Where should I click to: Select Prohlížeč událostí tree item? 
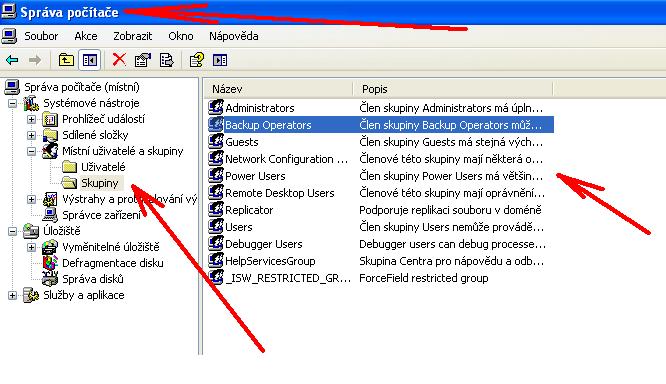(103, 119)
